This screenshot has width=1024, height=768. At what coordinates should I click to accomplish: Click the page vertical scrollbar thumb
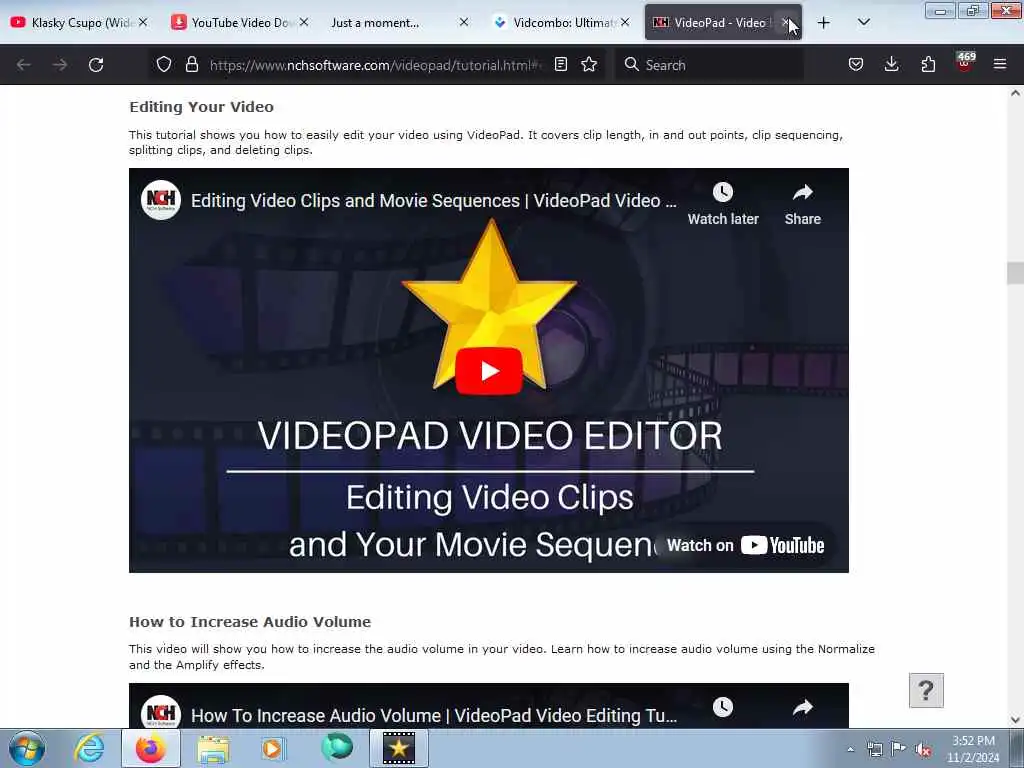(x=1015, y=273)
